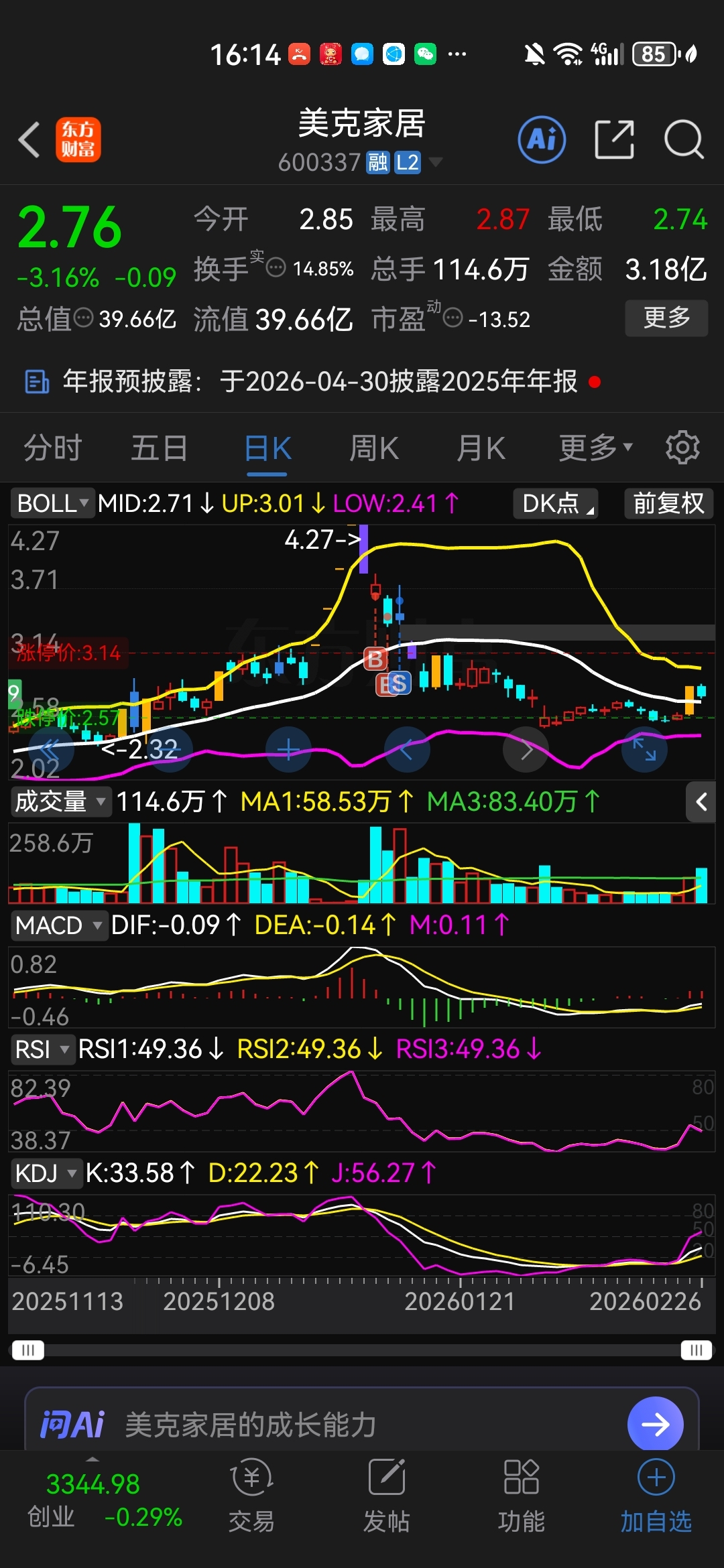Tap the L2 level badge
The image size is (724, 1568).
pos(407,162)
